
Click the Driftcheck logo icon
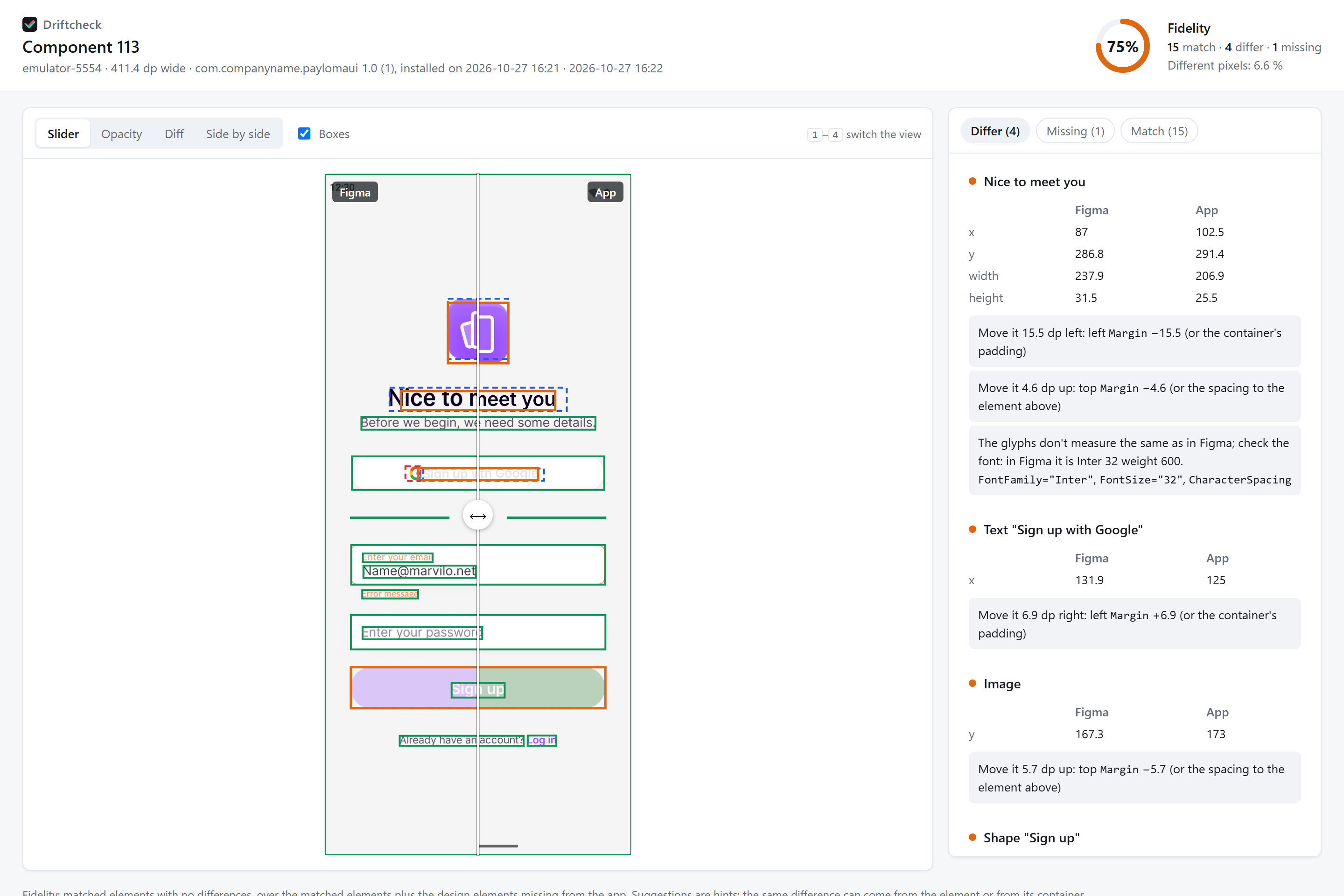[x=30, y=25]
